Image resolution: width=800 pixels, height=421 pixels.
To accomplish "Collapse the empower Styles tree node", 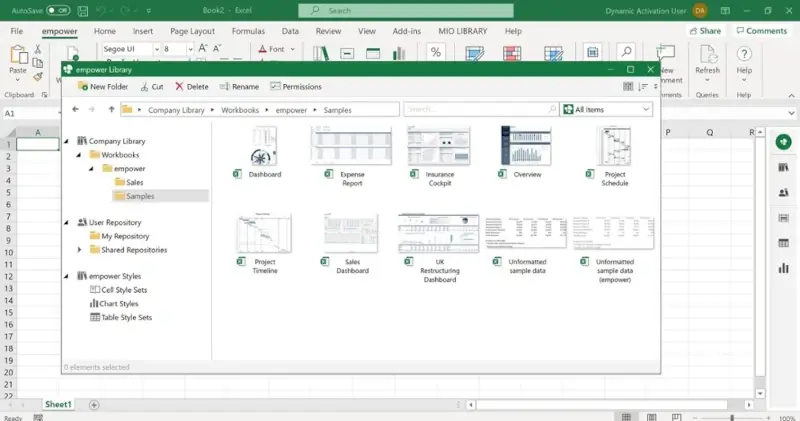I will 66,276.
